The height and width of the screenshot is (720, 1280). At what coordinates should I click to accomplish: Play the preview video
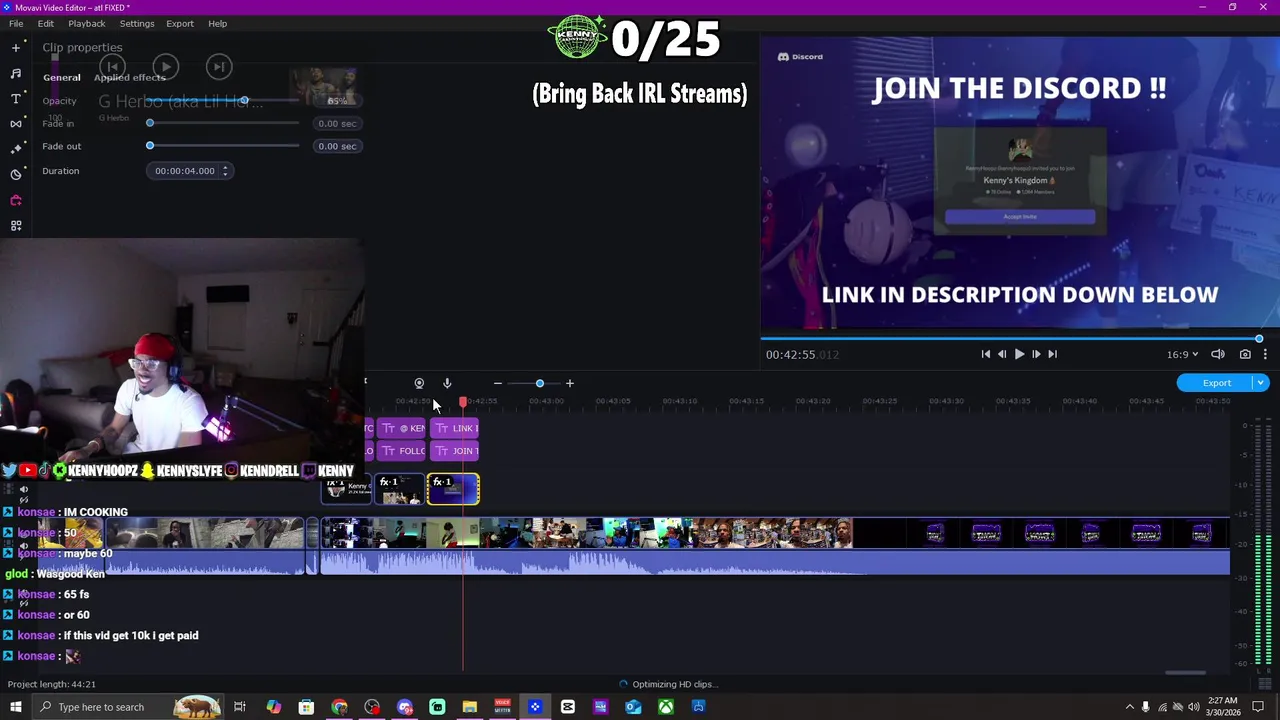(1019, 354)
